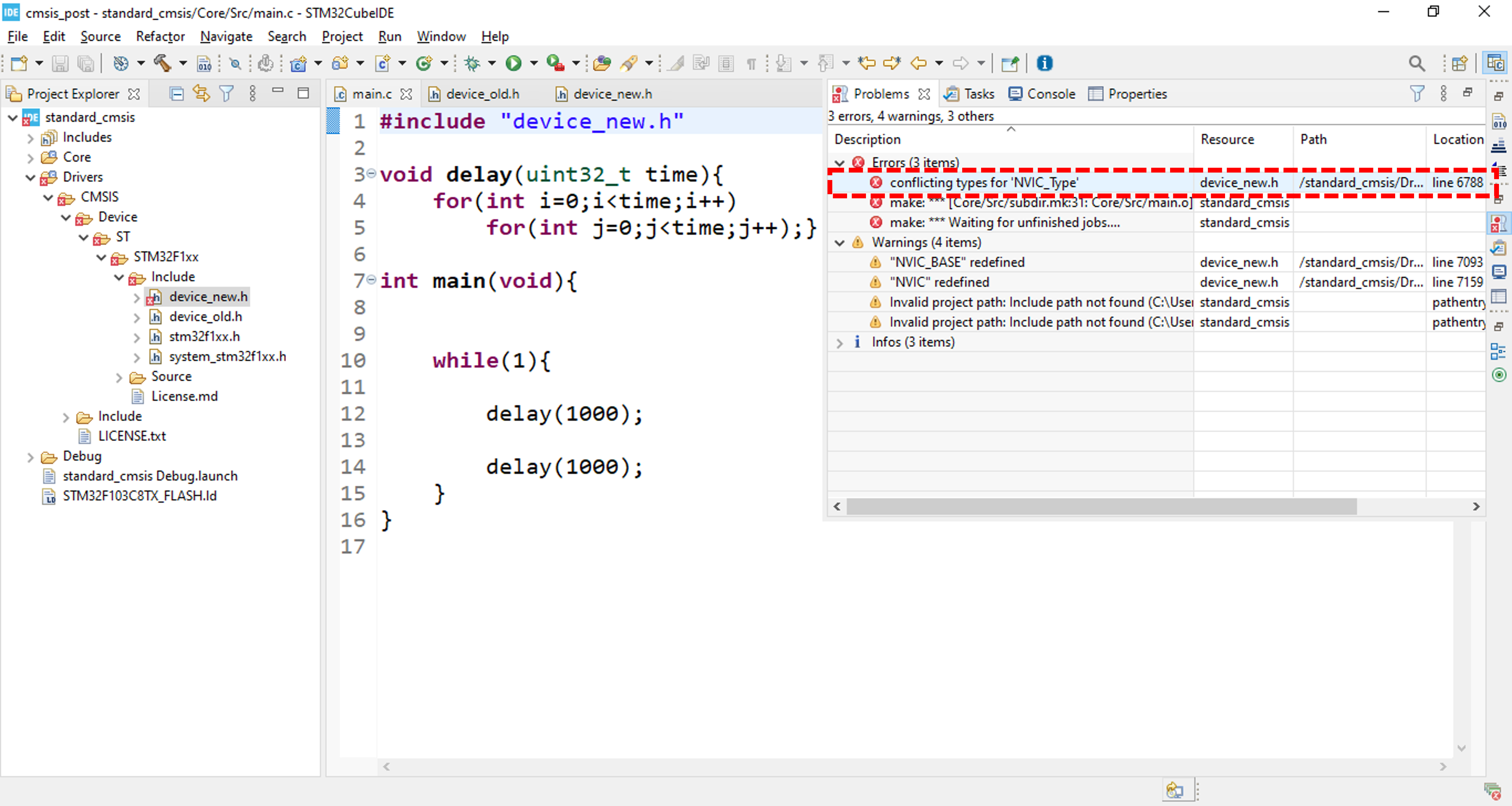Select "NVIC_BASE" redefined warning row
This screenshot has height=806, width=1512.
(1156, 262)
